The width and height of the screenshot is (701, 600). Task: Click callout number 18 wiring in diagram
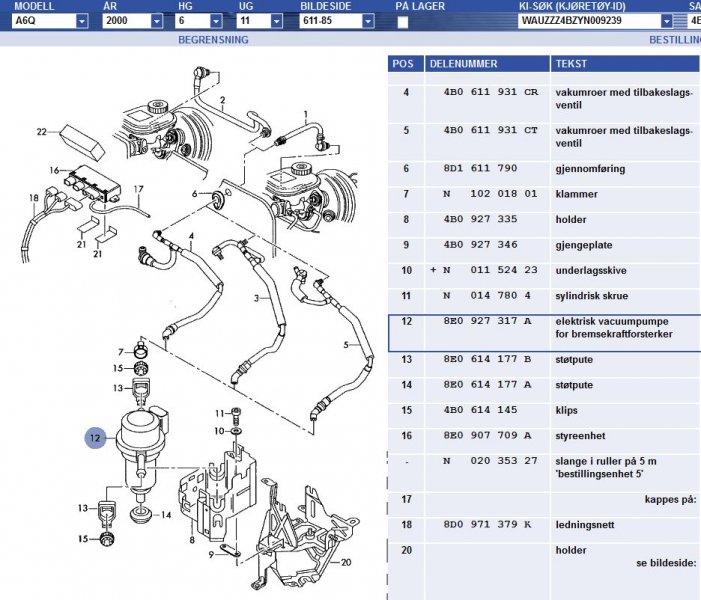pos(34,199)
